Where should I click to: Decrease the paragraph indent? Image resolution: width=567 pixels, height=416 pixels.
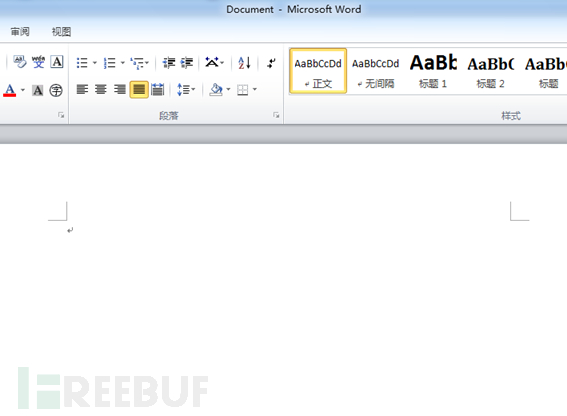coord(169,63)
